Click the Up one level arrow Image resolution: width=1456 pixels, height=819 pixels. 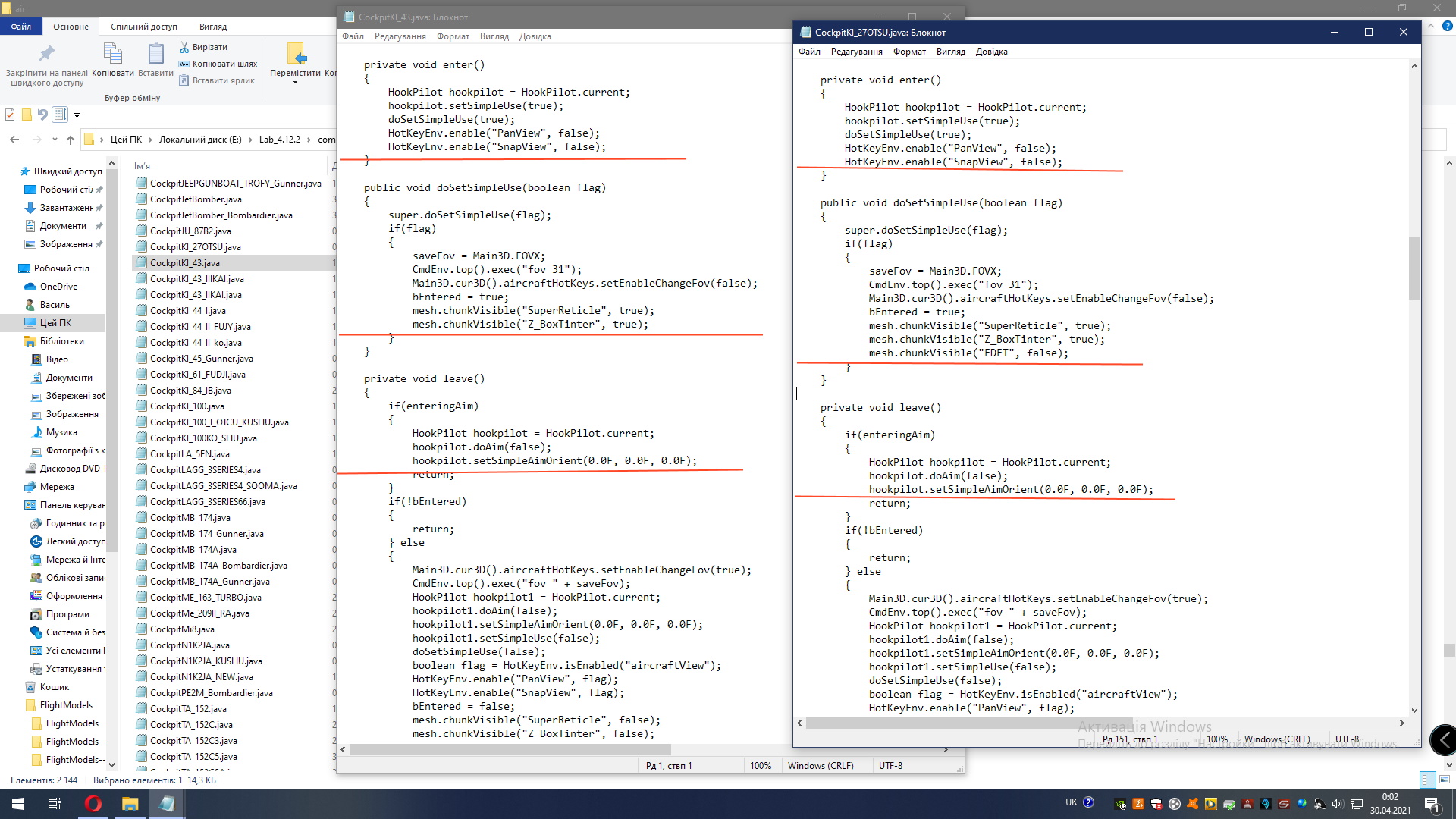point(71,140)
